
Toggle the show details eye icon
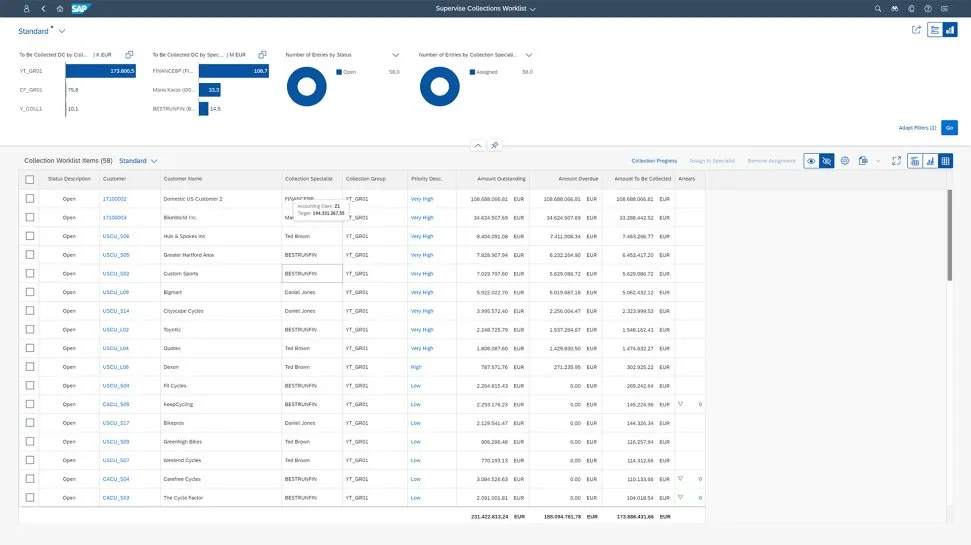811,160
